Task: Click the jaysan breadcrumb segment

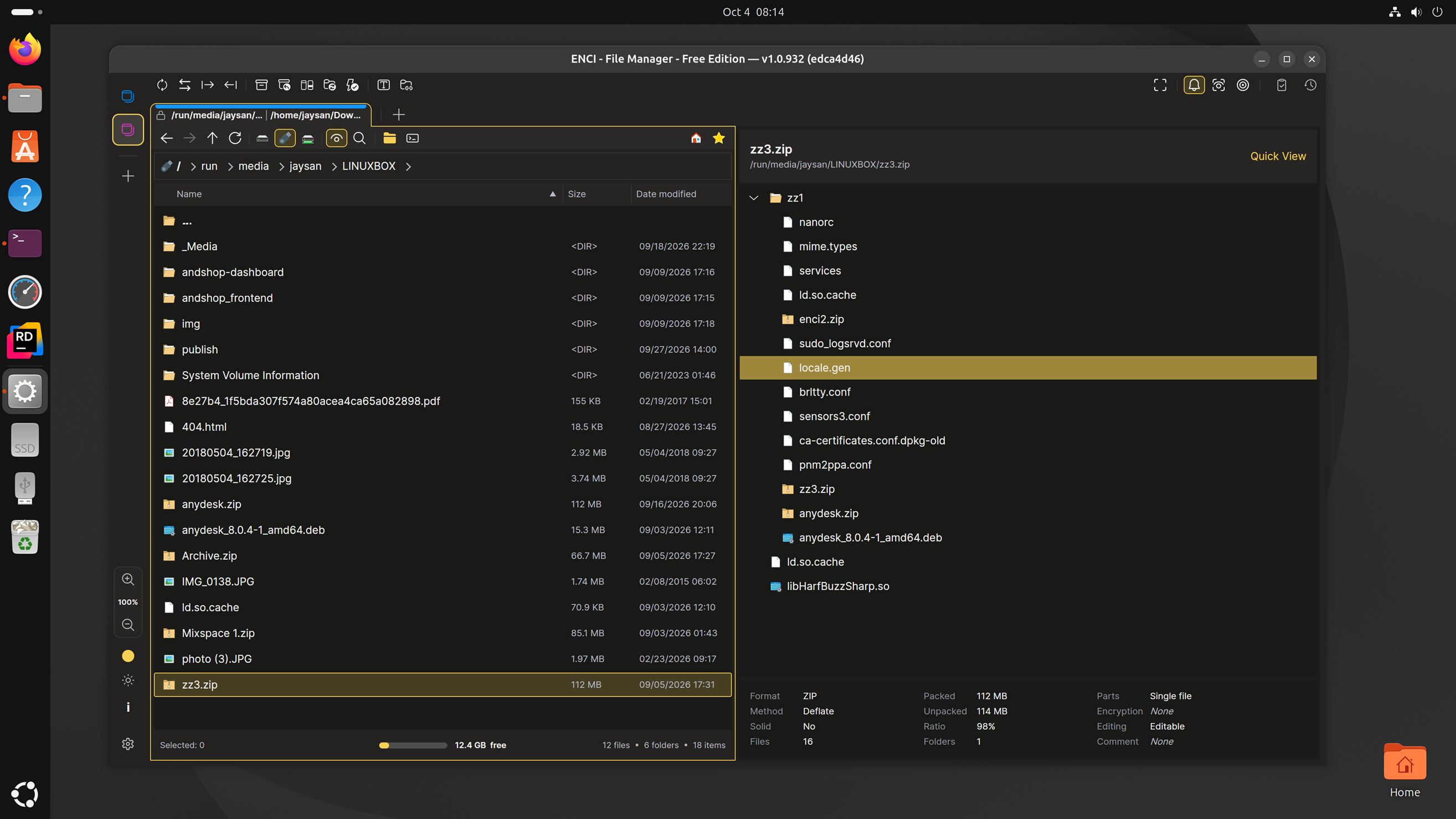Action: [305, 166]
